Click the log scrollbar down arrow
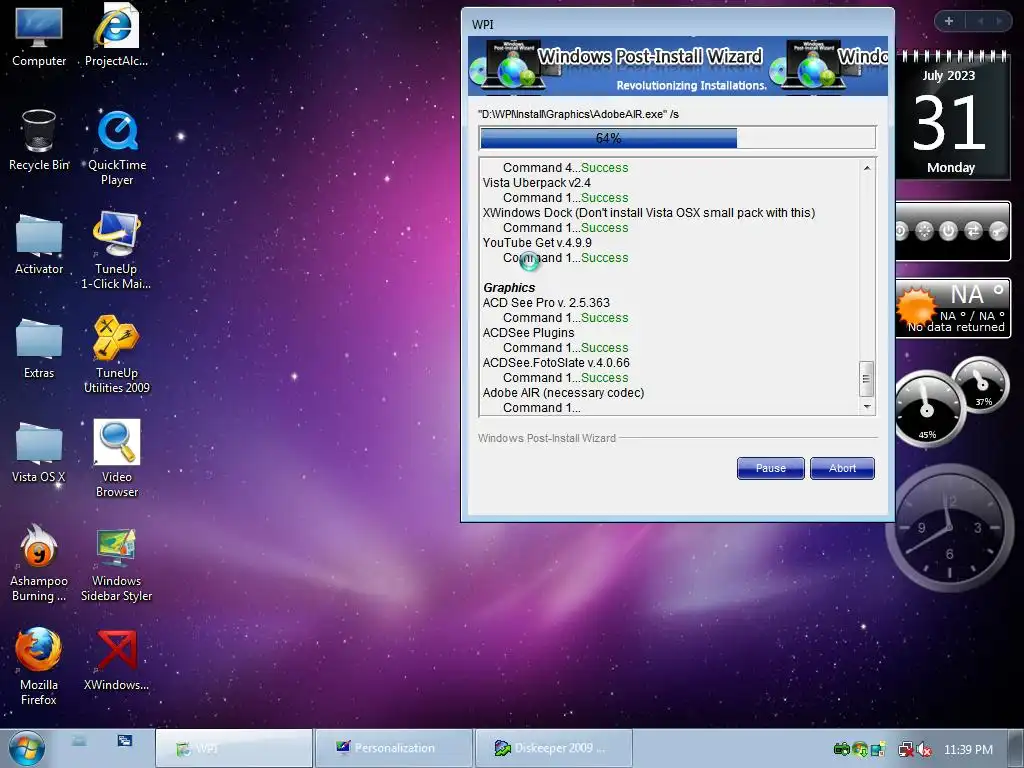 867,407
